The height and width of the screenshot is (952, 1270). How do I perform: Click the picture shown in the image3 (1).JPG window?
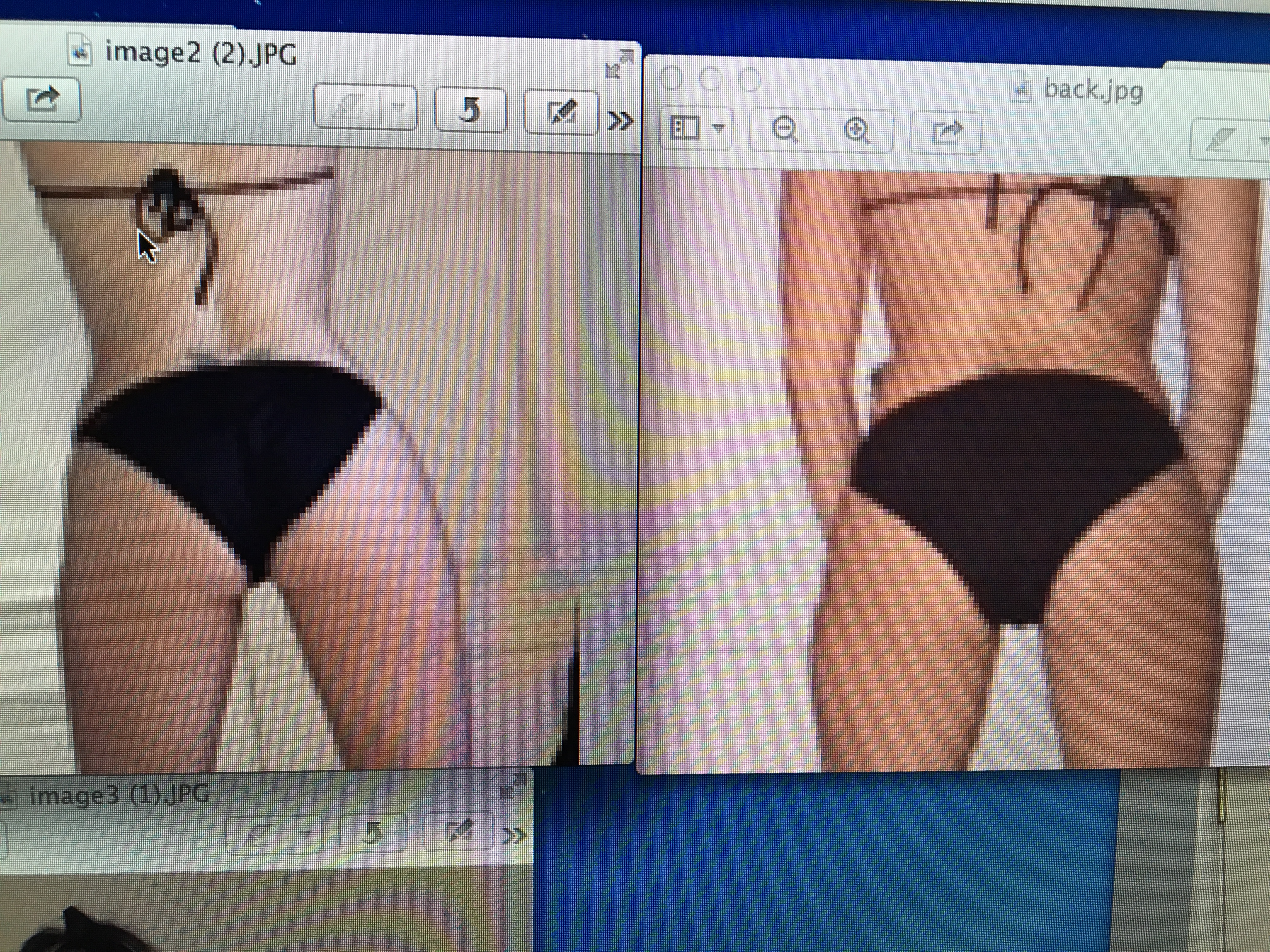pyautogui.click(x=266, y=908)
